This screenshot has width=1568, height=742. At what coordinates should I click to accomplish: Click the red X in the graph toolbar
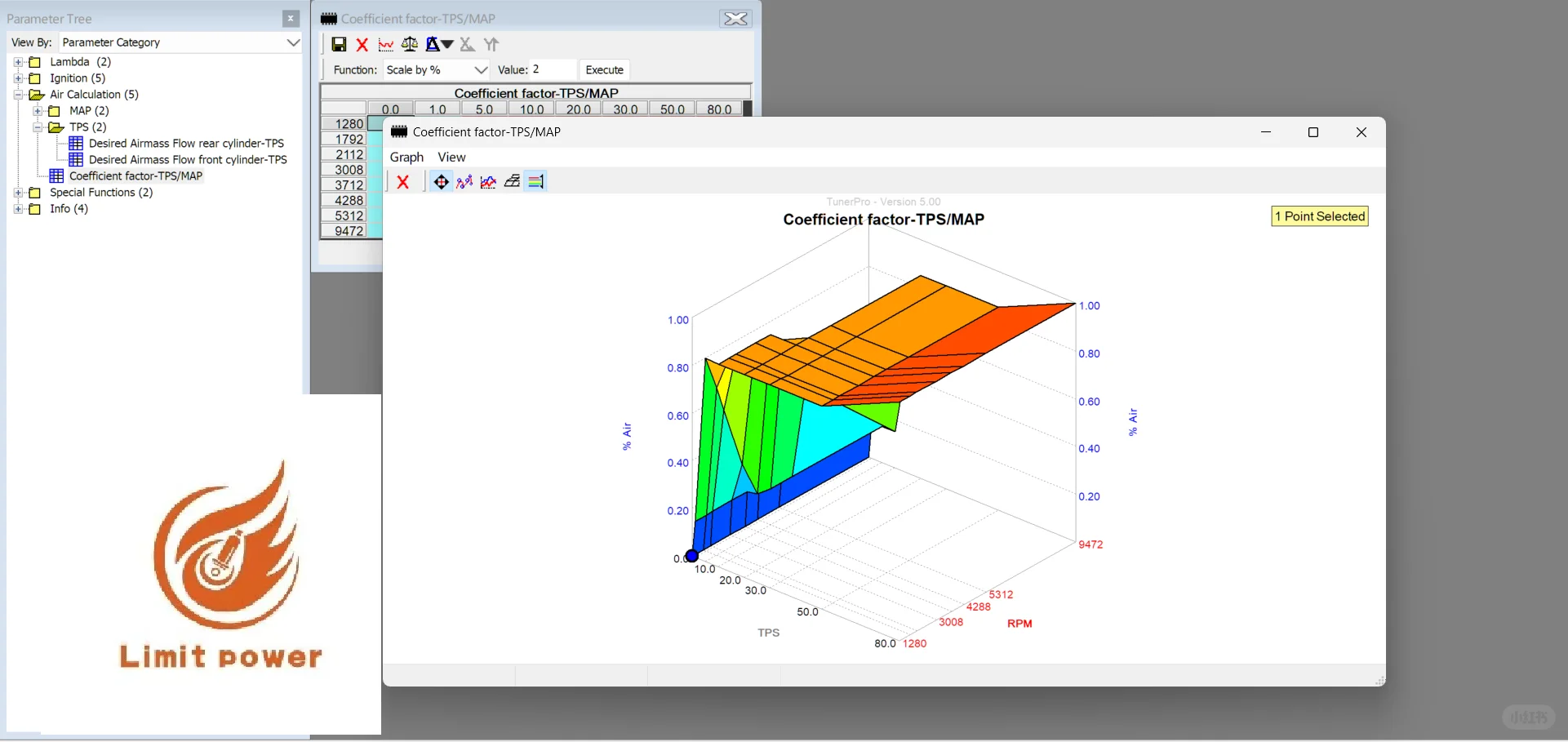[402, 182]
